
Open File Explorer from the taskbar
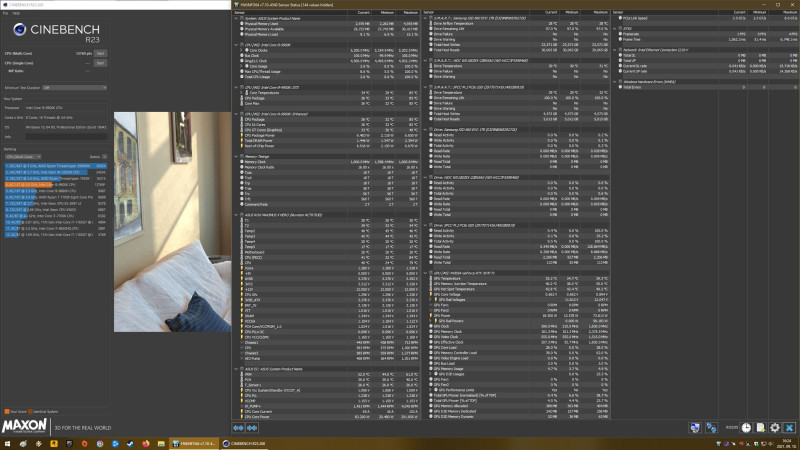[161, 443]
